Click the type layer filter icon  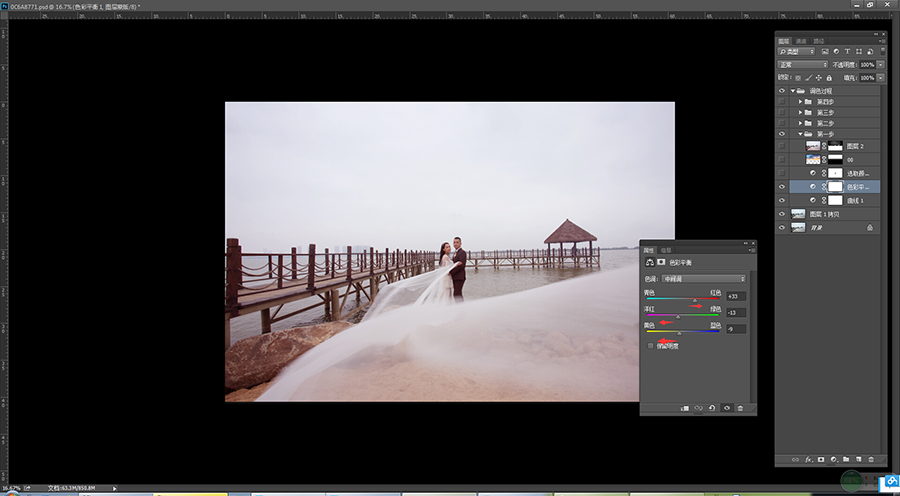pos(847,51)
